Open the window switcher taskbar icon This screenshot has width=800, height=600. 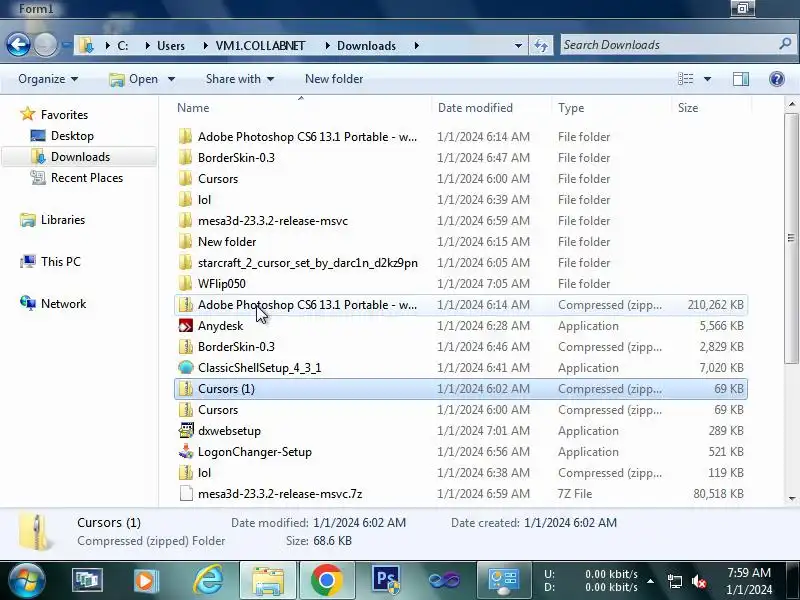click(x=87, y=580)
